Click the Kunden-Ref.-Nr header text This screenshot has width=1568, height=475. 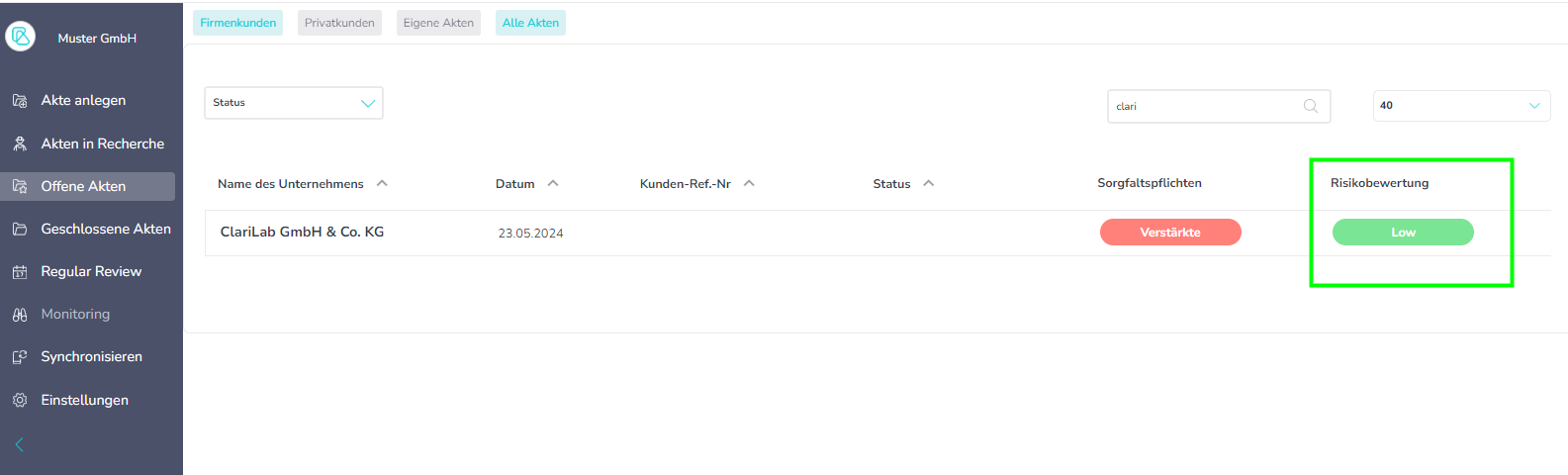tap(686, 184)
